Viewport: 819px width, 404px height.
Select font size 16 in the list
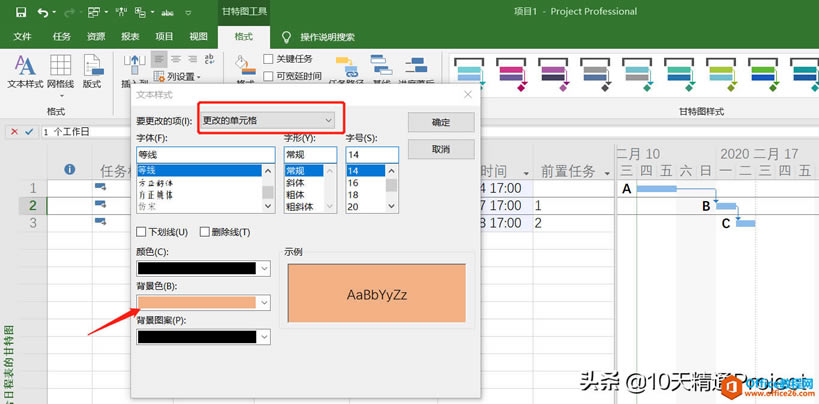click(x=353, y=183)
